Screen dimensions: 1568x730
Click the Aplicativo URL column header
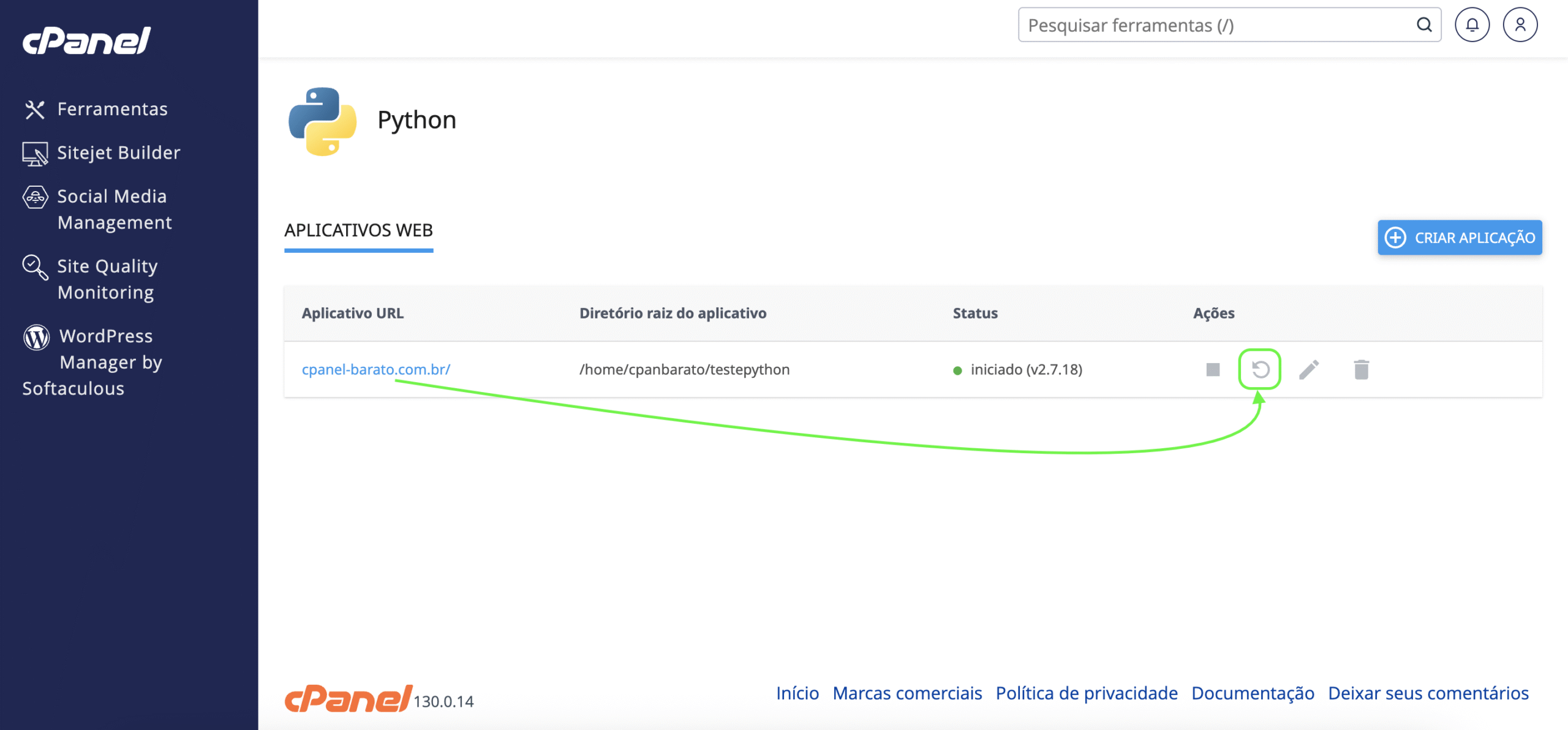[x=353, y=313]
